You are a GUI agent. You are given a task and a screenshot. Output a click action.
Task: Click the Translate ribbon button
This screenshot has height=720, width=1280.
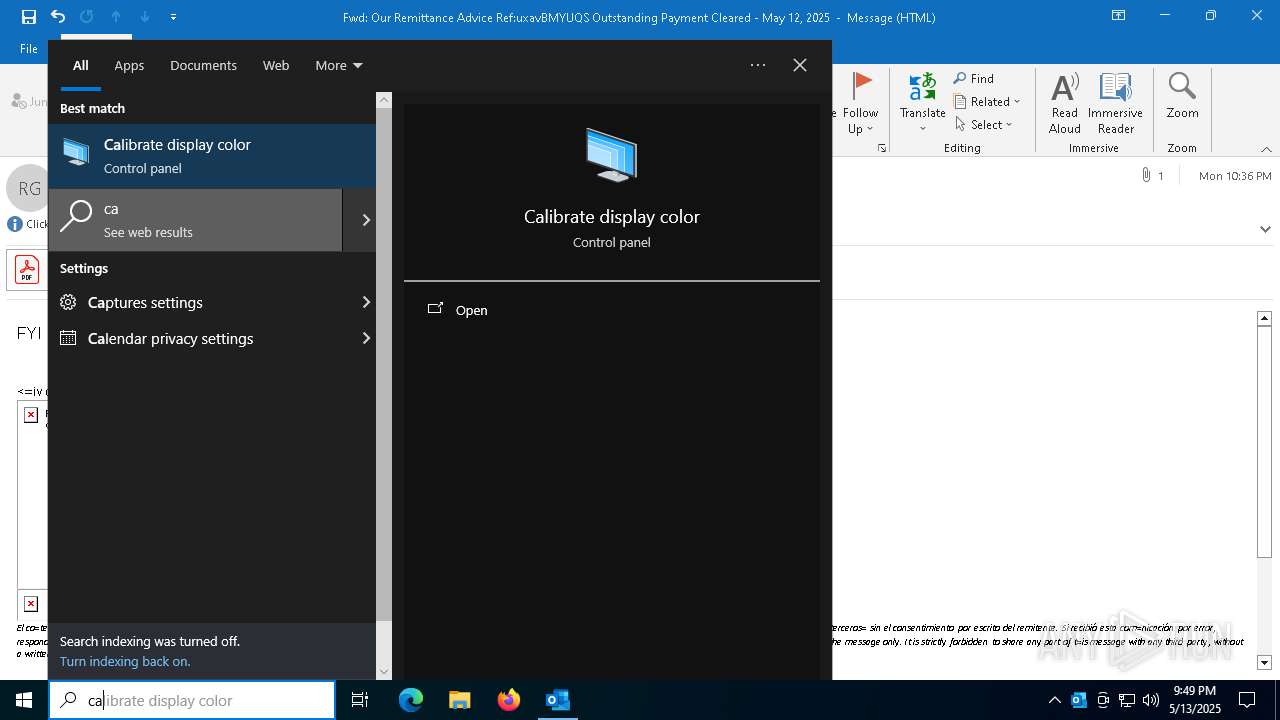922,103
